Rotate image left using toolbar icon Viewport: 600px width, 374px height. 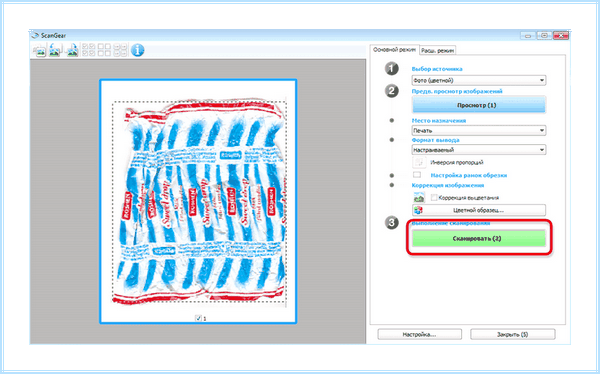click(x=55, y=50)
